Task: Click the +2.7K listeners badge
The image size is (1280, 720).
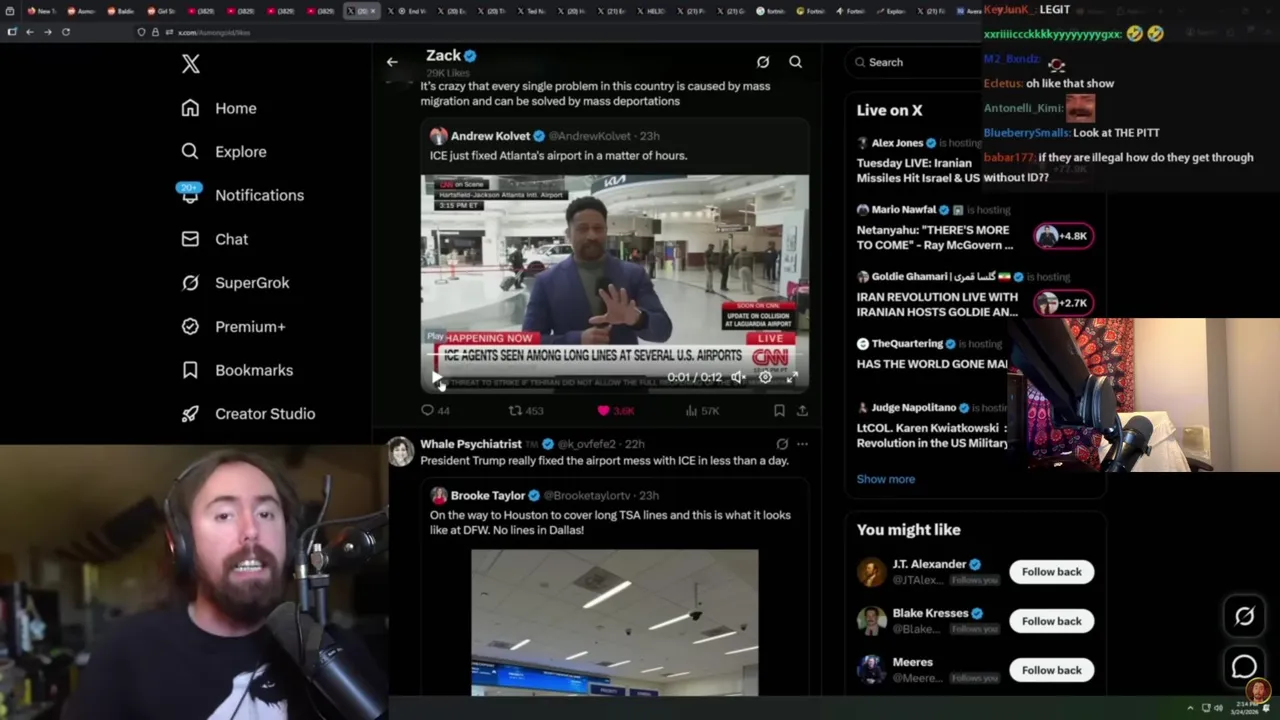Action: coord(1063,303)
